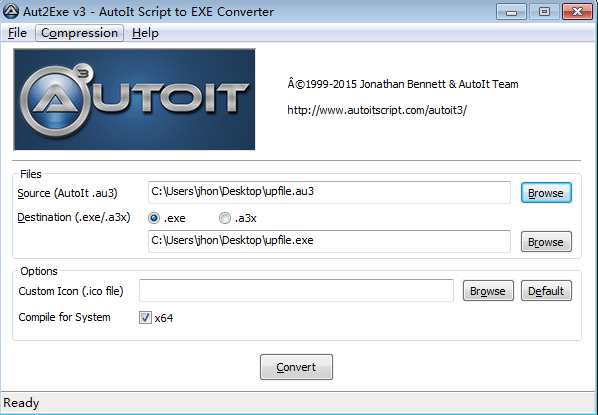Click the Compile for System label
This screenshot has height=415, width=598.
click(x=64, y=317)
